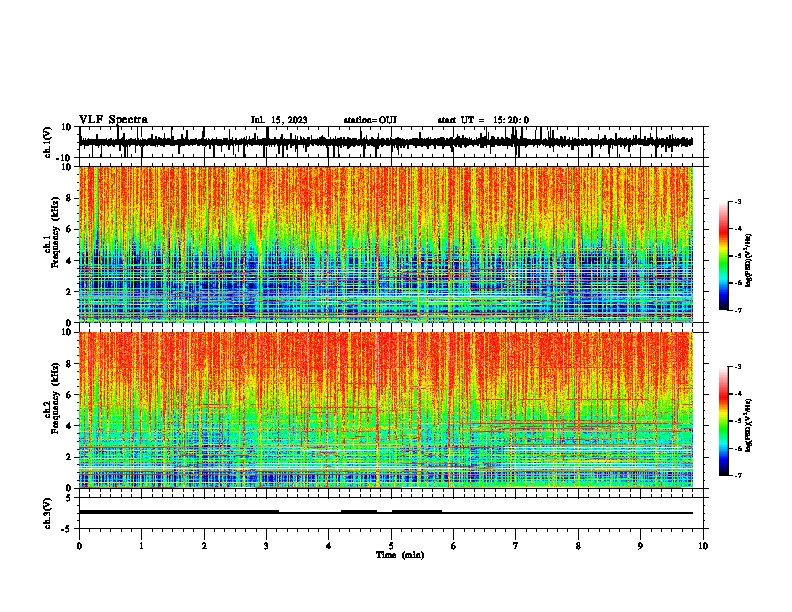Click the ch.1 "Frequency (kHz)" axis label
This screenshot has width=792, height=612.
(55, 233)
